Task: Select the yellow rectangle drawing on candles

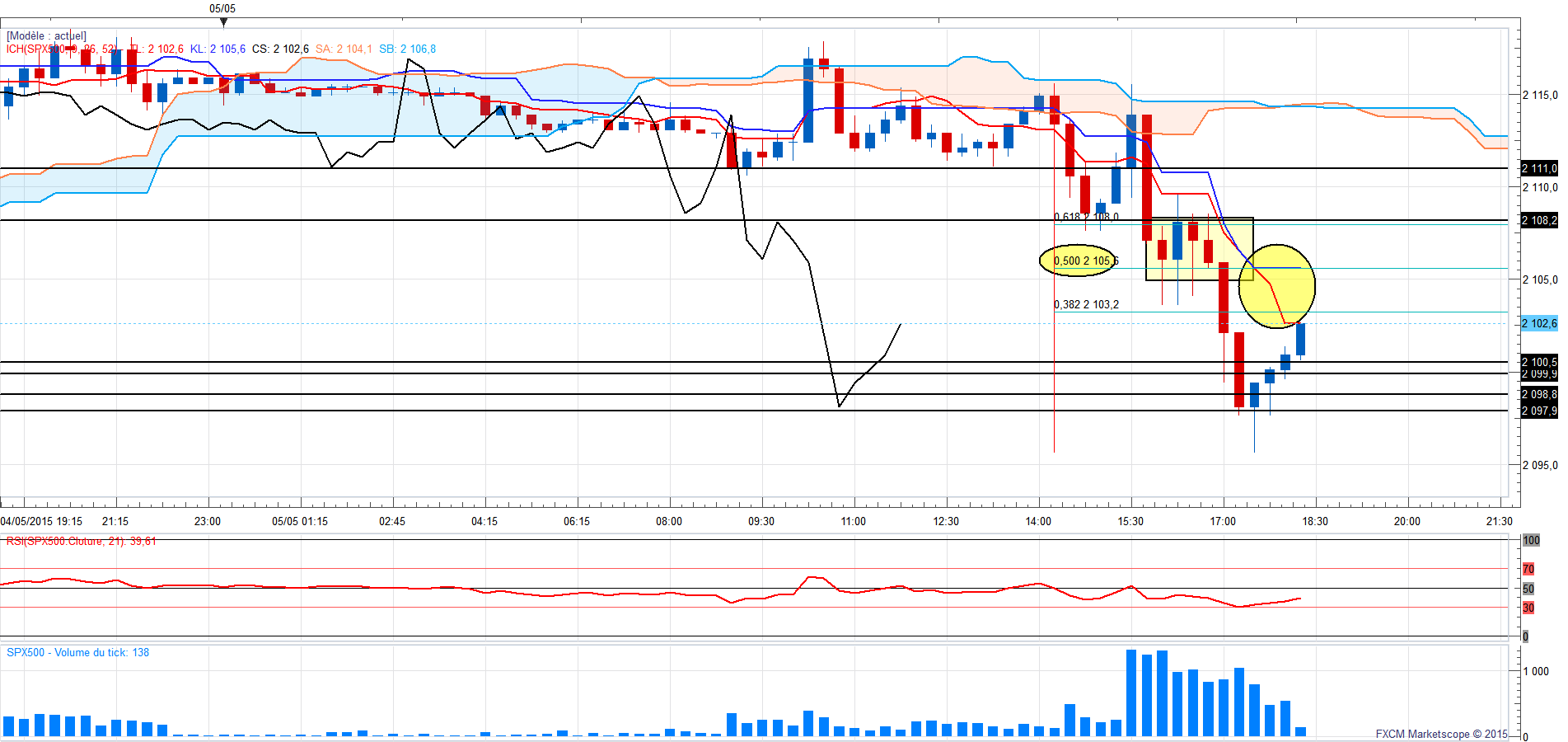Action: click(x=1200, y=249)
